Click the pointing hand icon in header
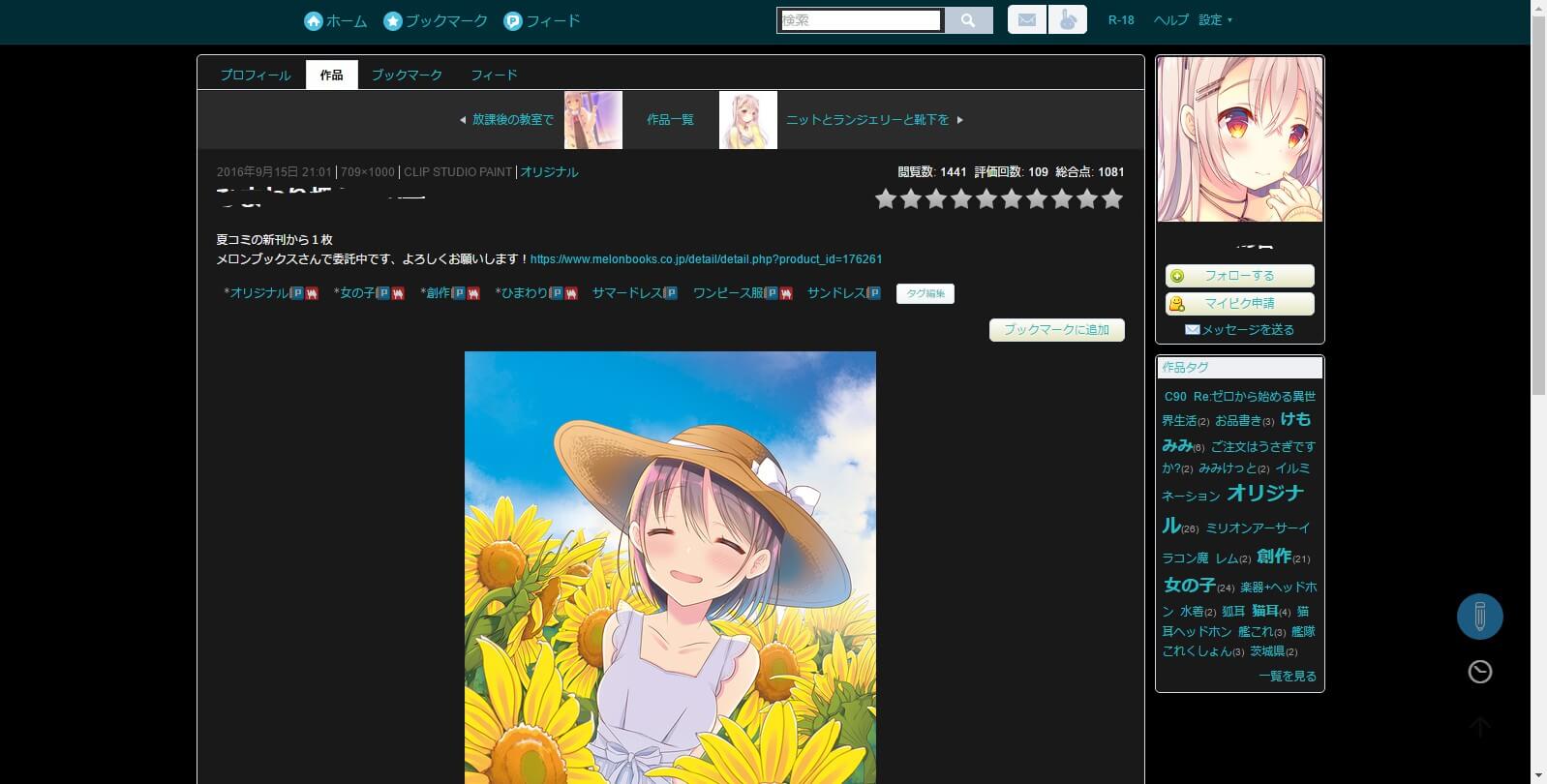The height and width of the screenshot is (784, 1547). (1067, 20)
